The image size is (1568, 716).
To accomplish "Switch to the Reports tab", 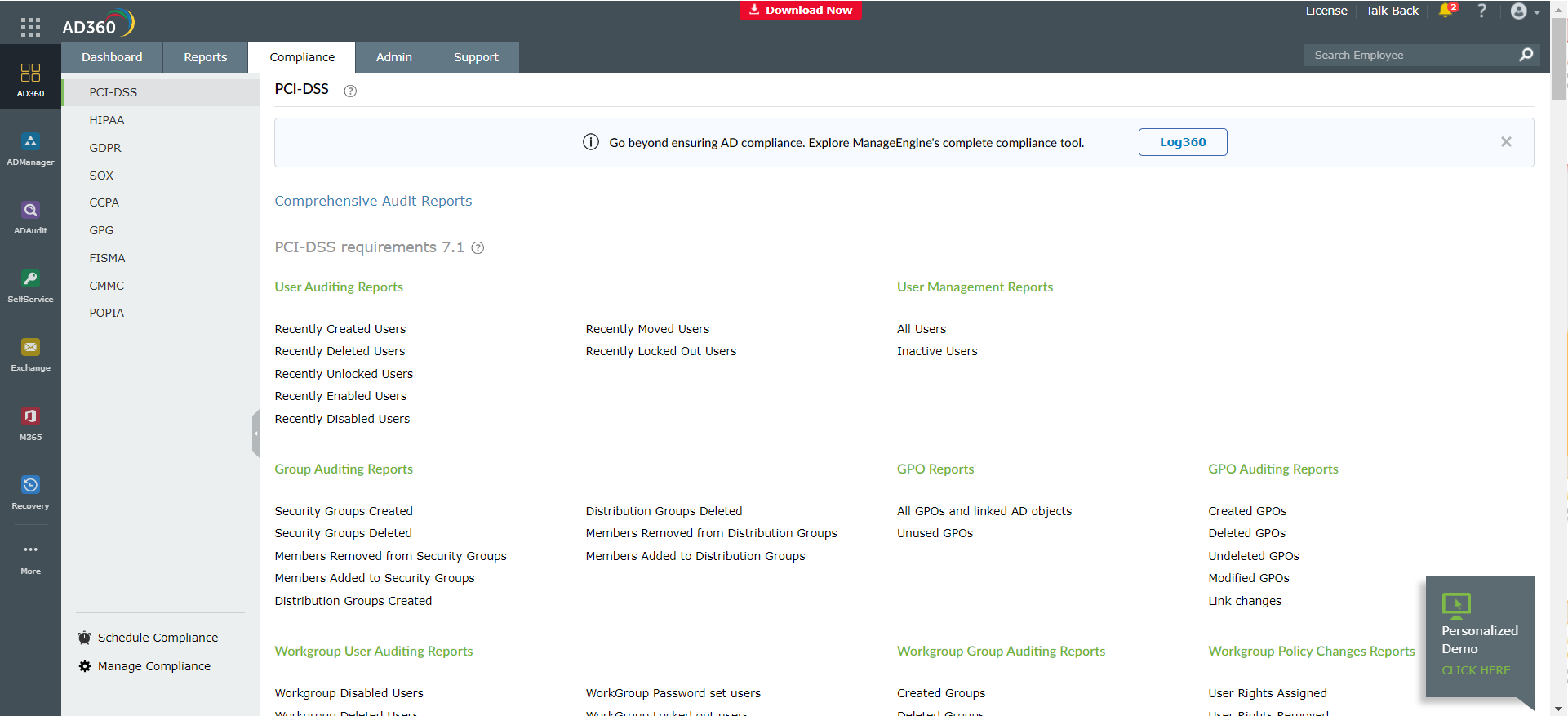I will [206, 57].
